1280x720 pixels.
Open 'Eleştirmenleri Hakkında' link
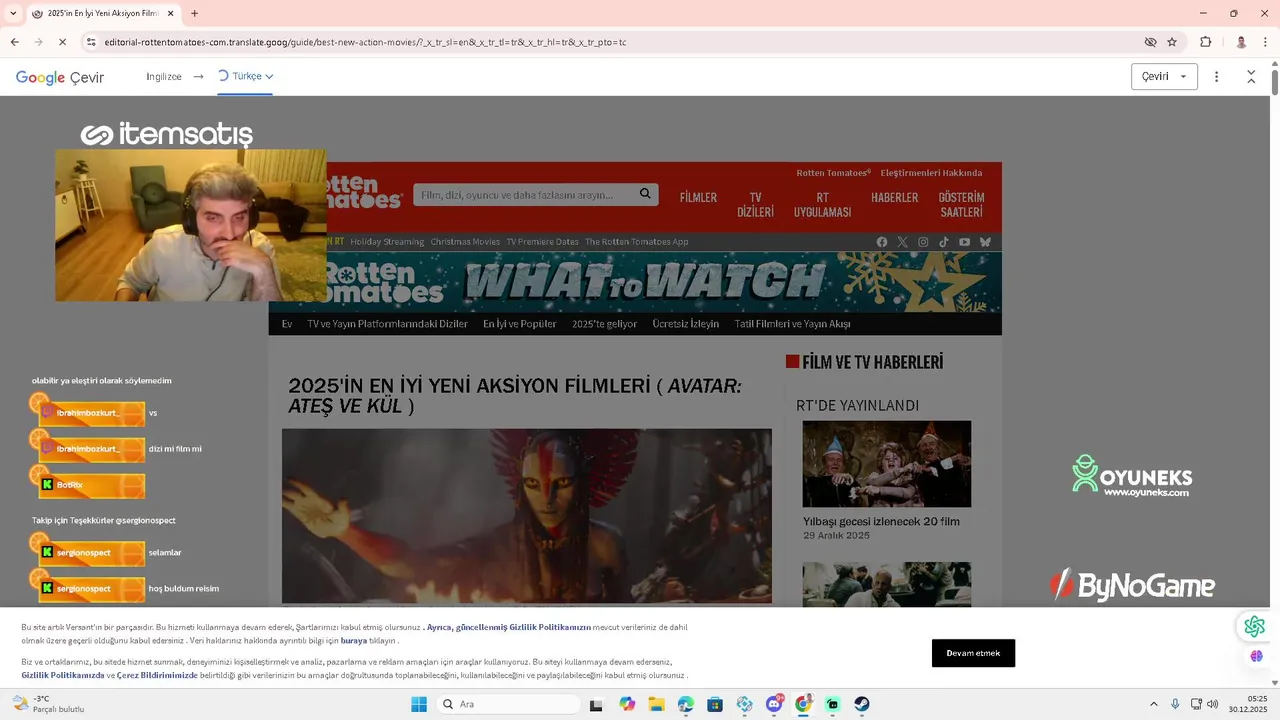point(931,173)
